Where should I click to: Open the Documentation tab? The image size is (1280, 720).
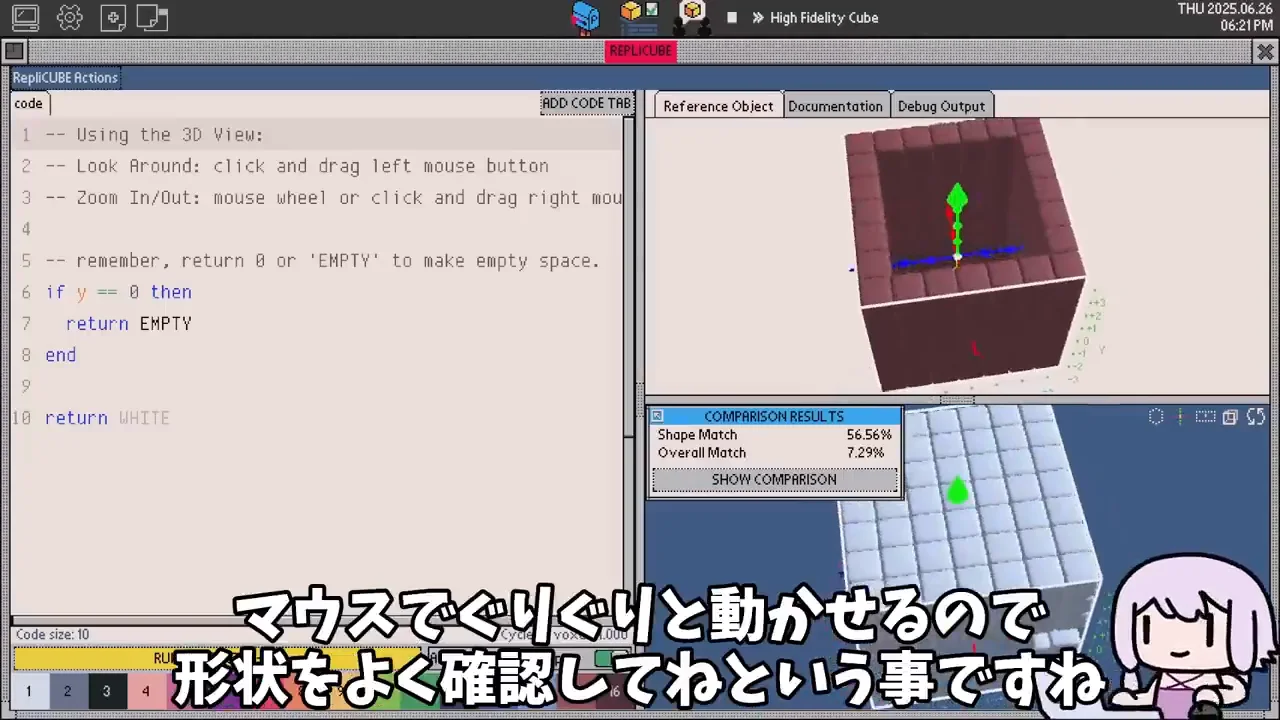click(x=835, y=106)
